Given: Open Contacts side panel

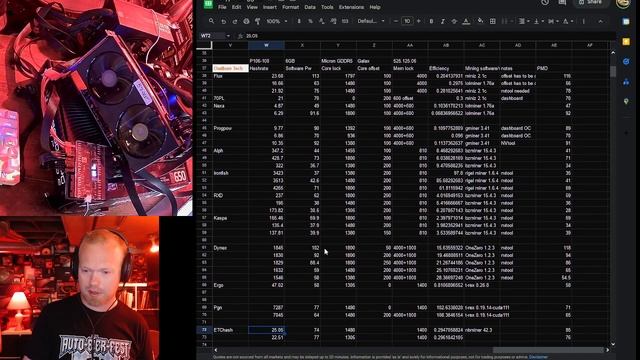Looking at the screenshot, I should (x=626, y=82).
